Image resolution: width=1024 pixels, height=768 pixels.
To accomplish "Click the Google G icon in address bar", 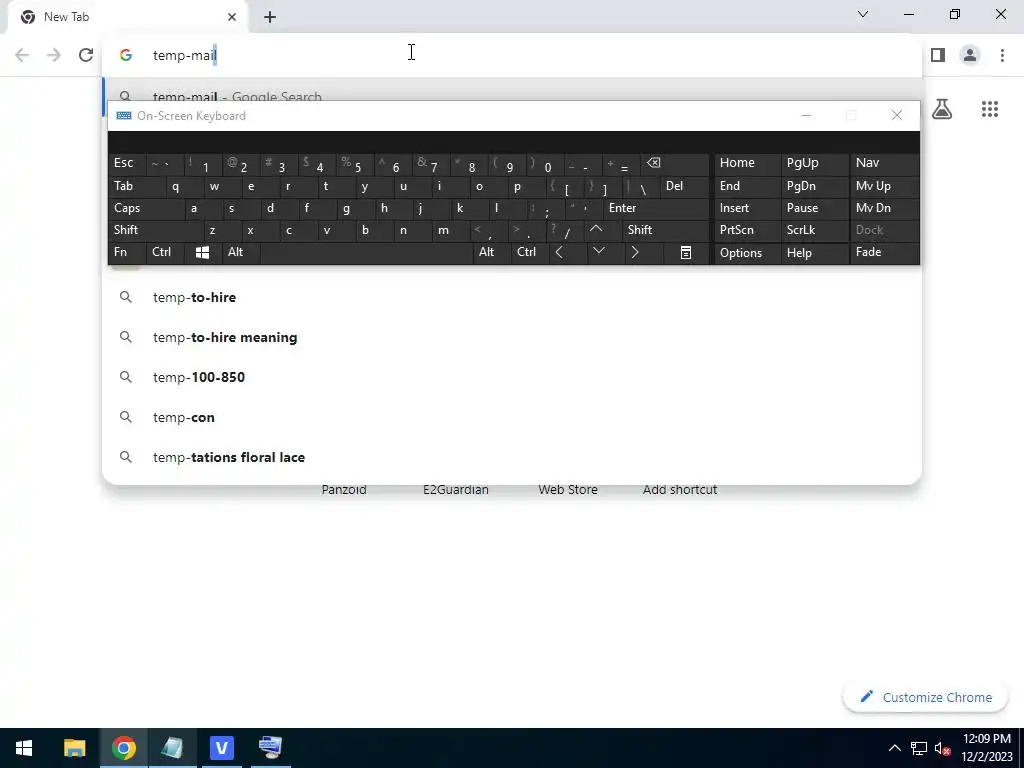I will [125, 55].
